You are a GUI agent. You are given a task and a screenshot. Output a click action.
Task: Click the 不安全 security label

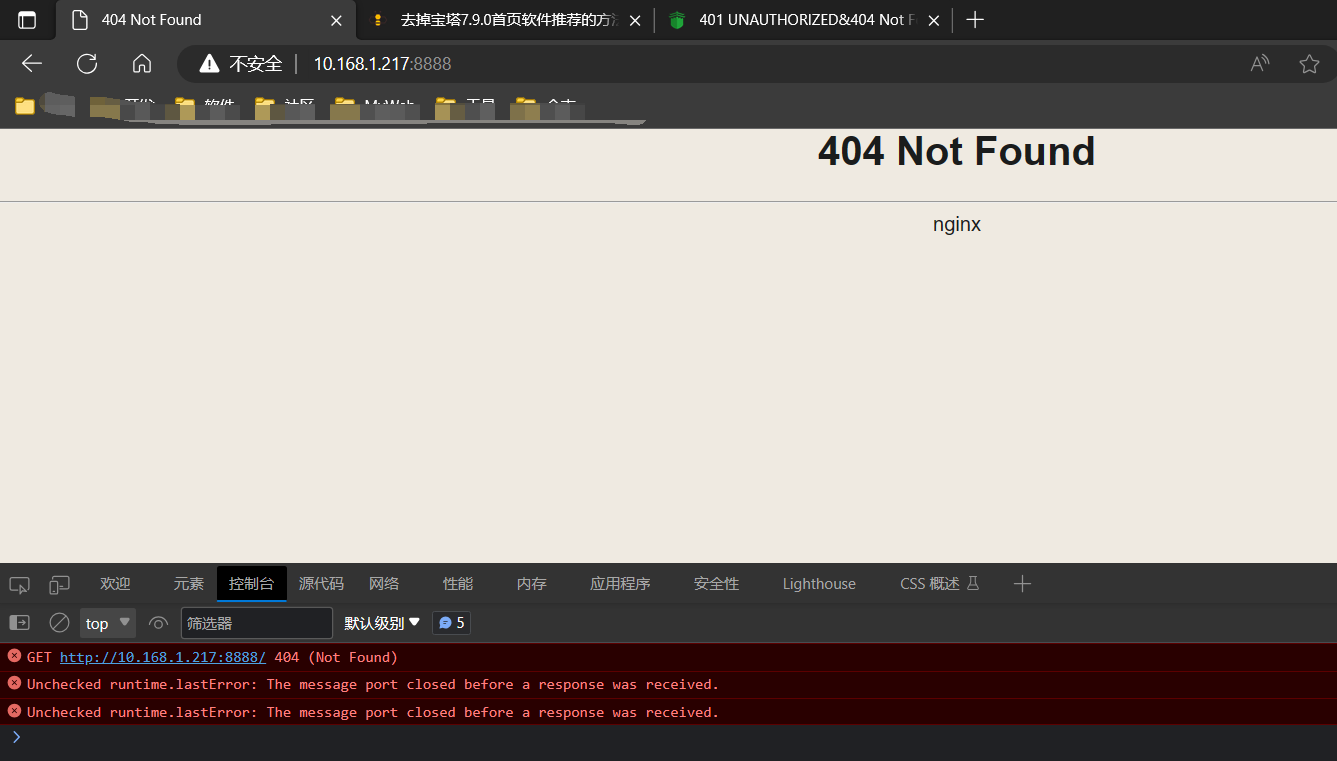256,64
